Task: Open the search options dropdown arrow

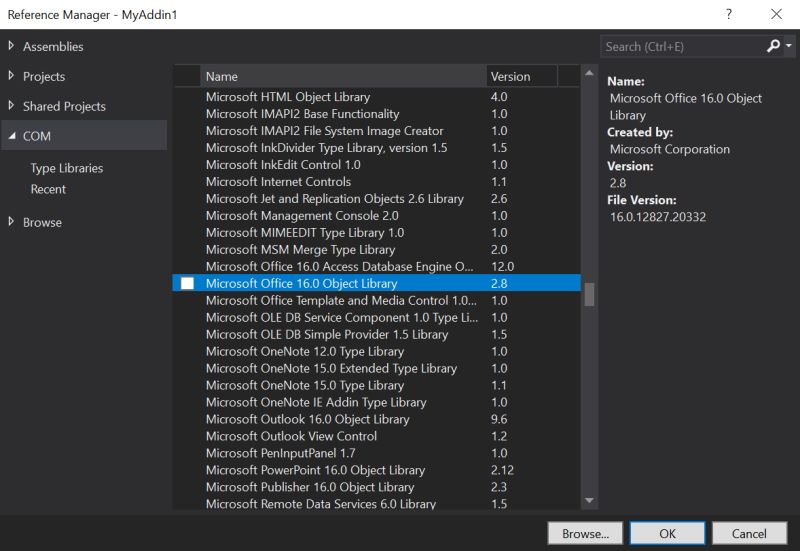Action: coord(789,46)
